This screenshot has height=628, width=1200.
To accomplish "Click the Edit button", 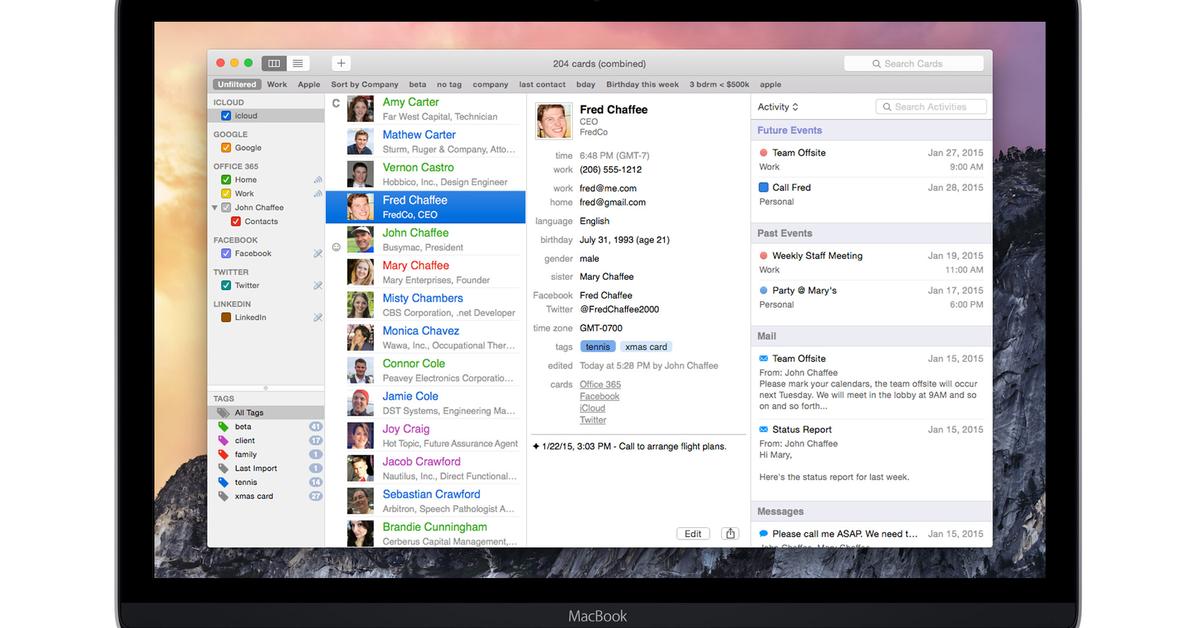I will coord(693,534).
